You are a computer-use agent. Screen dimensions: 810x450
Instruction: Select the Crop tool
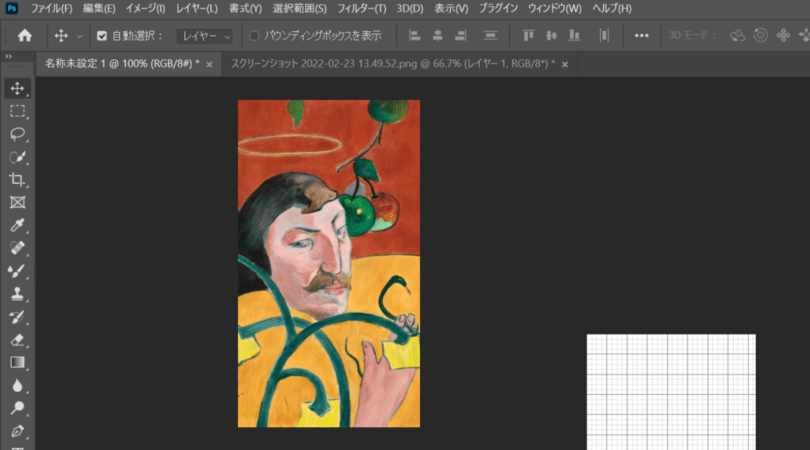(x=17, y=180)
